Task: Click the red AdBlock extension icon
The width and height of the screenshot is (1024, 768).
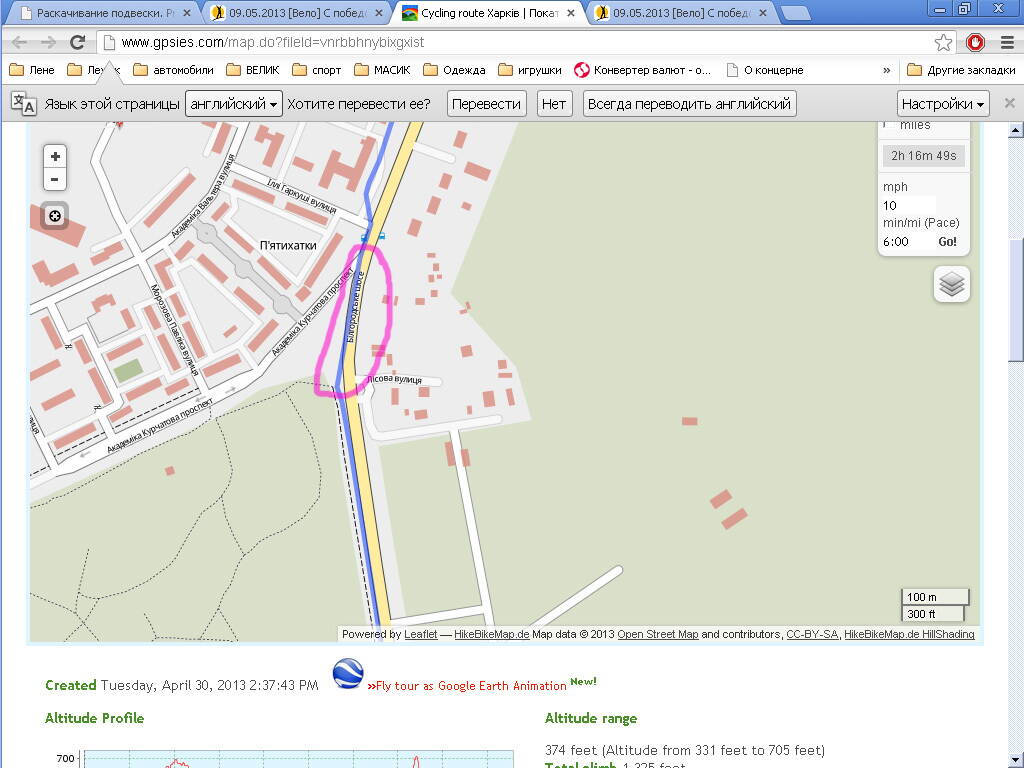Action: point(975,43)
